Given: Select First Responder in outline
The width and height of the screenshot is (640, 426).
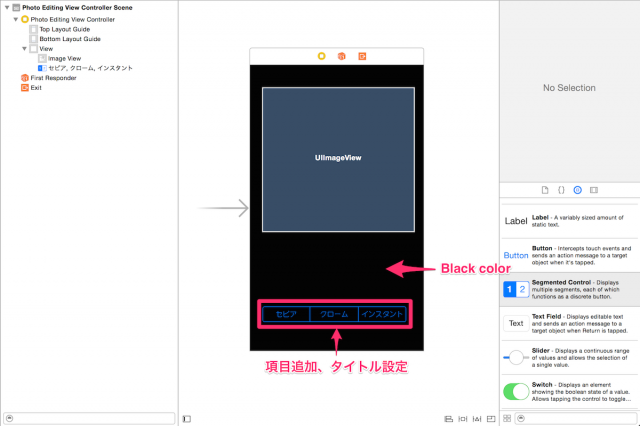Looking at the screenshot, I should point(53,78).
